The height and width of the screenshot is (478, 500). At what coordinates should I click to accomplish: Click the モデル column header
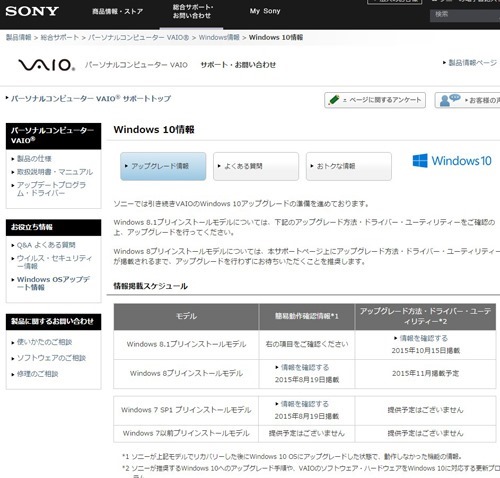click(x=186, y=316)
